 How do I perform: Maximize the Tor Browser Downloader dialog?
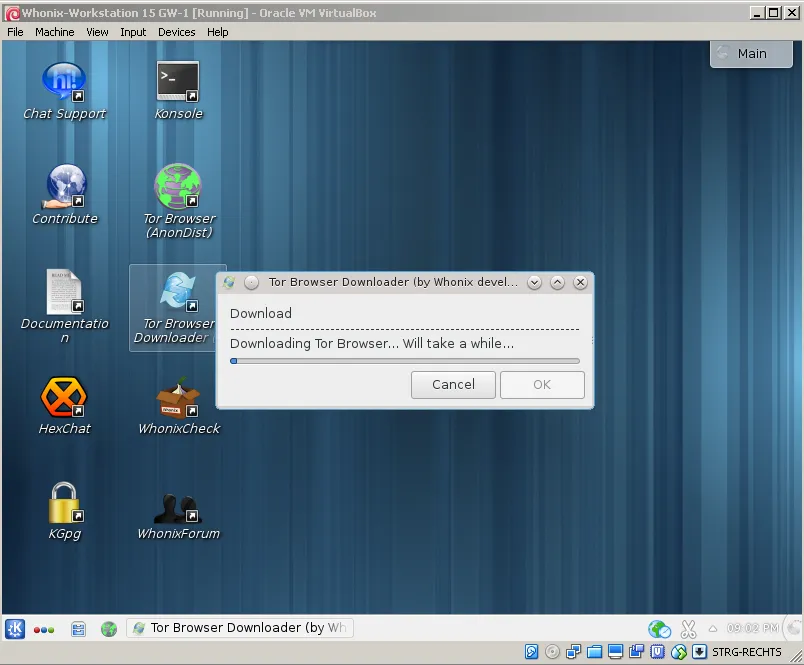[x=557, y=283]
